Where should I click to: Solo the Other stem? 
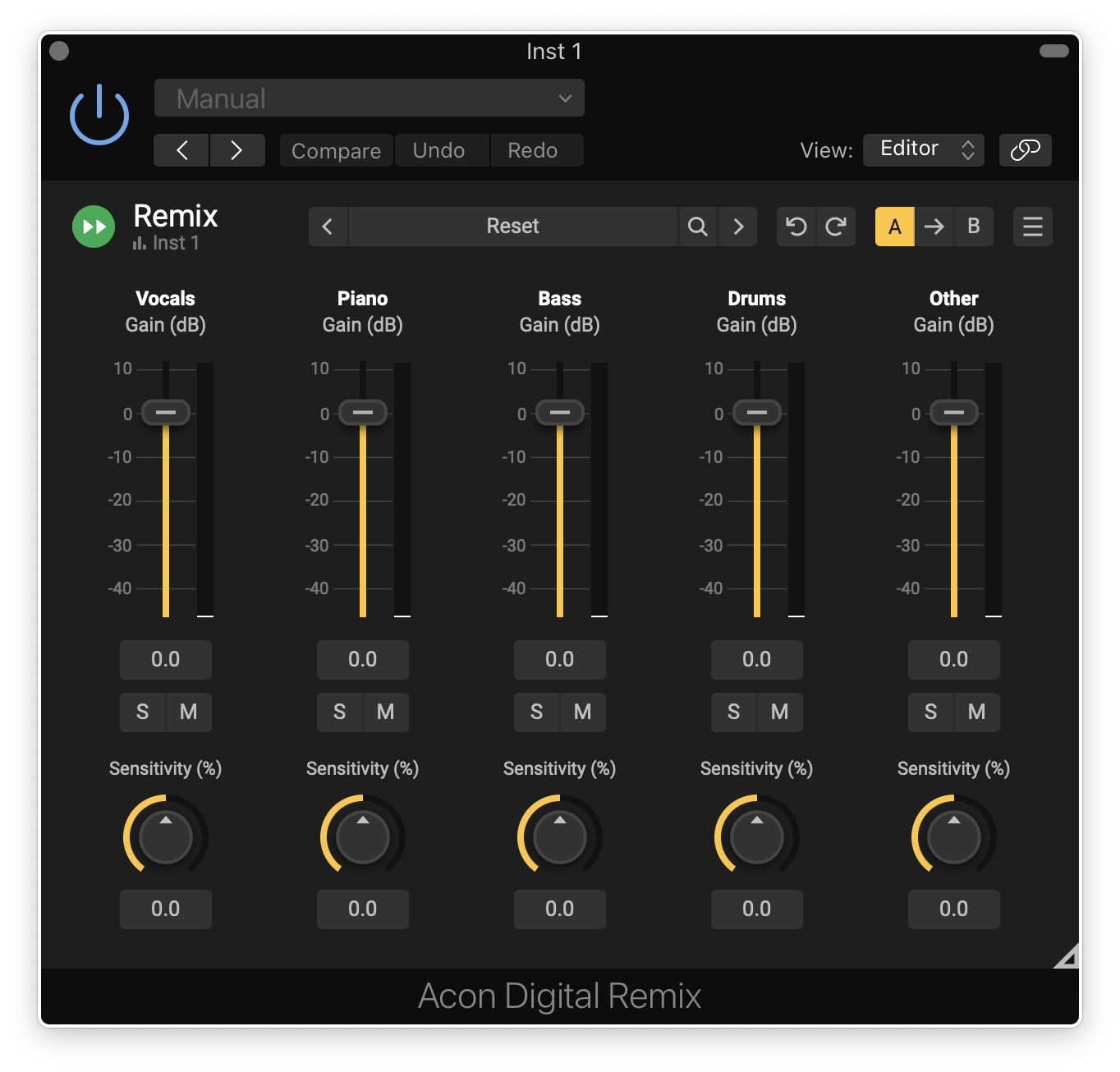(x=931, y=712)
